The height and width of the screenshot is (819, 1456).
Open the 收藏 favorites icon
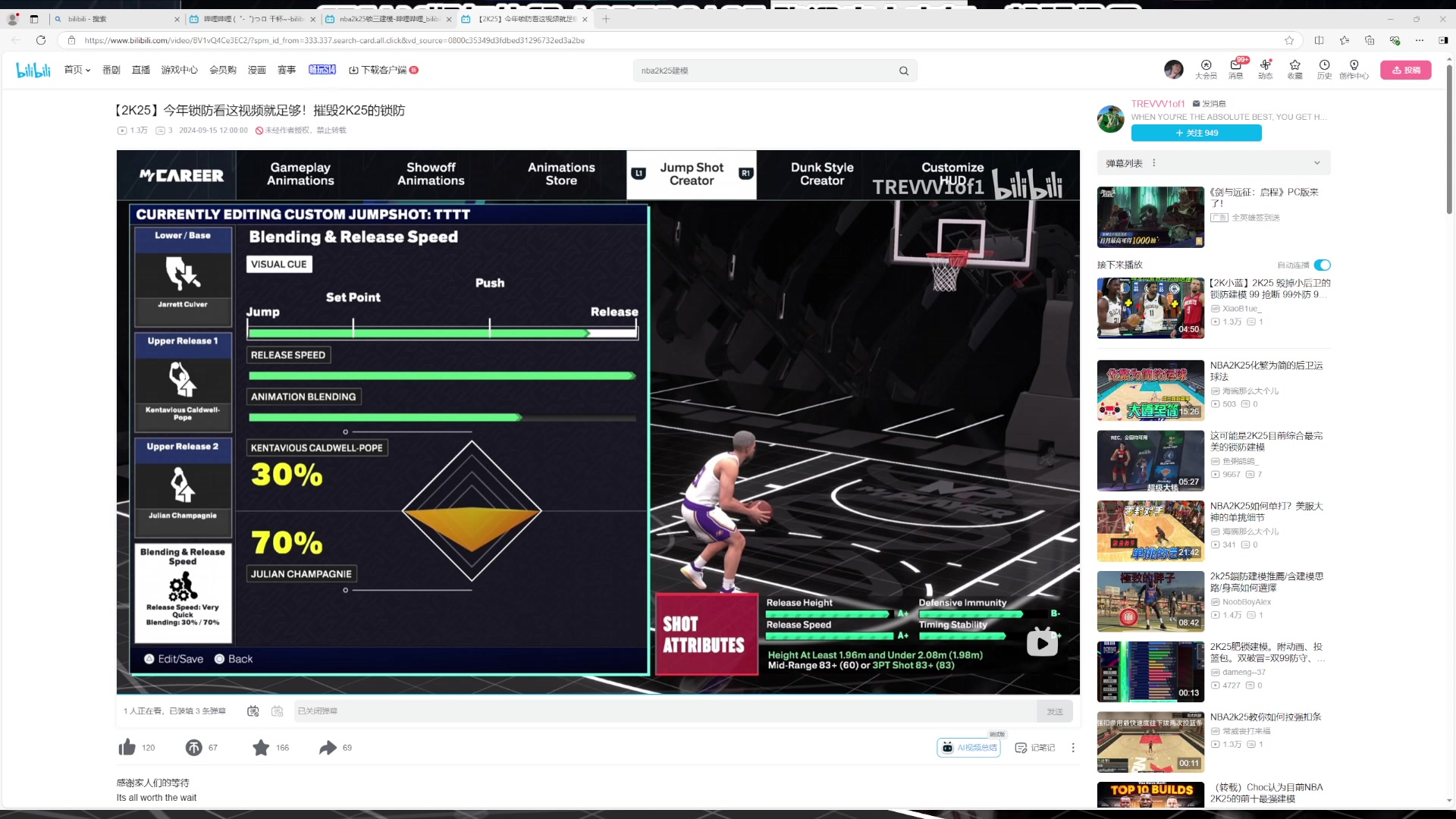pyautogui.click(x=1295, y=70)
